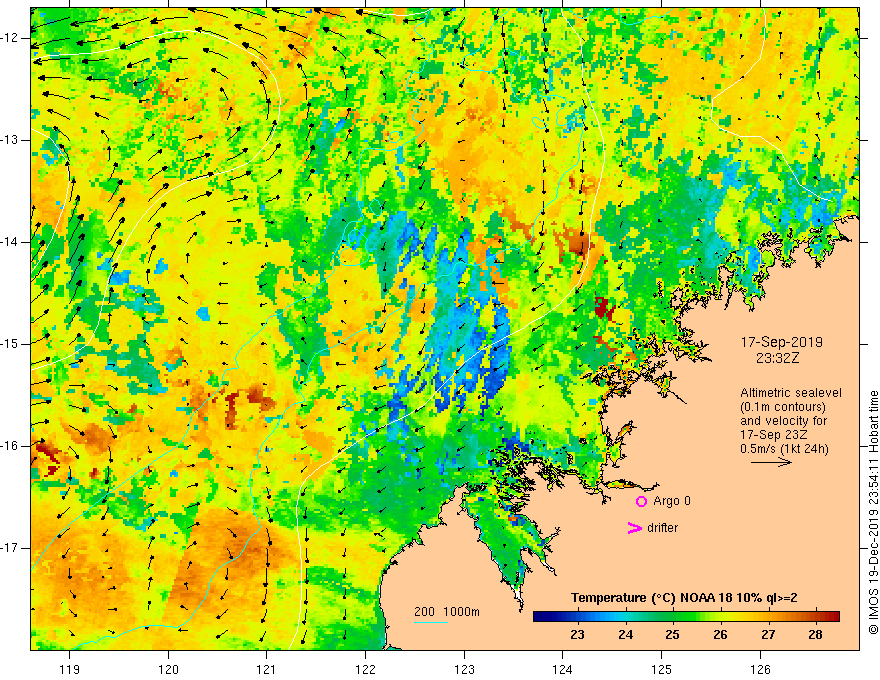Click the latitude axis label -17
Screen dimensions: 880x680
coord(10,548)
